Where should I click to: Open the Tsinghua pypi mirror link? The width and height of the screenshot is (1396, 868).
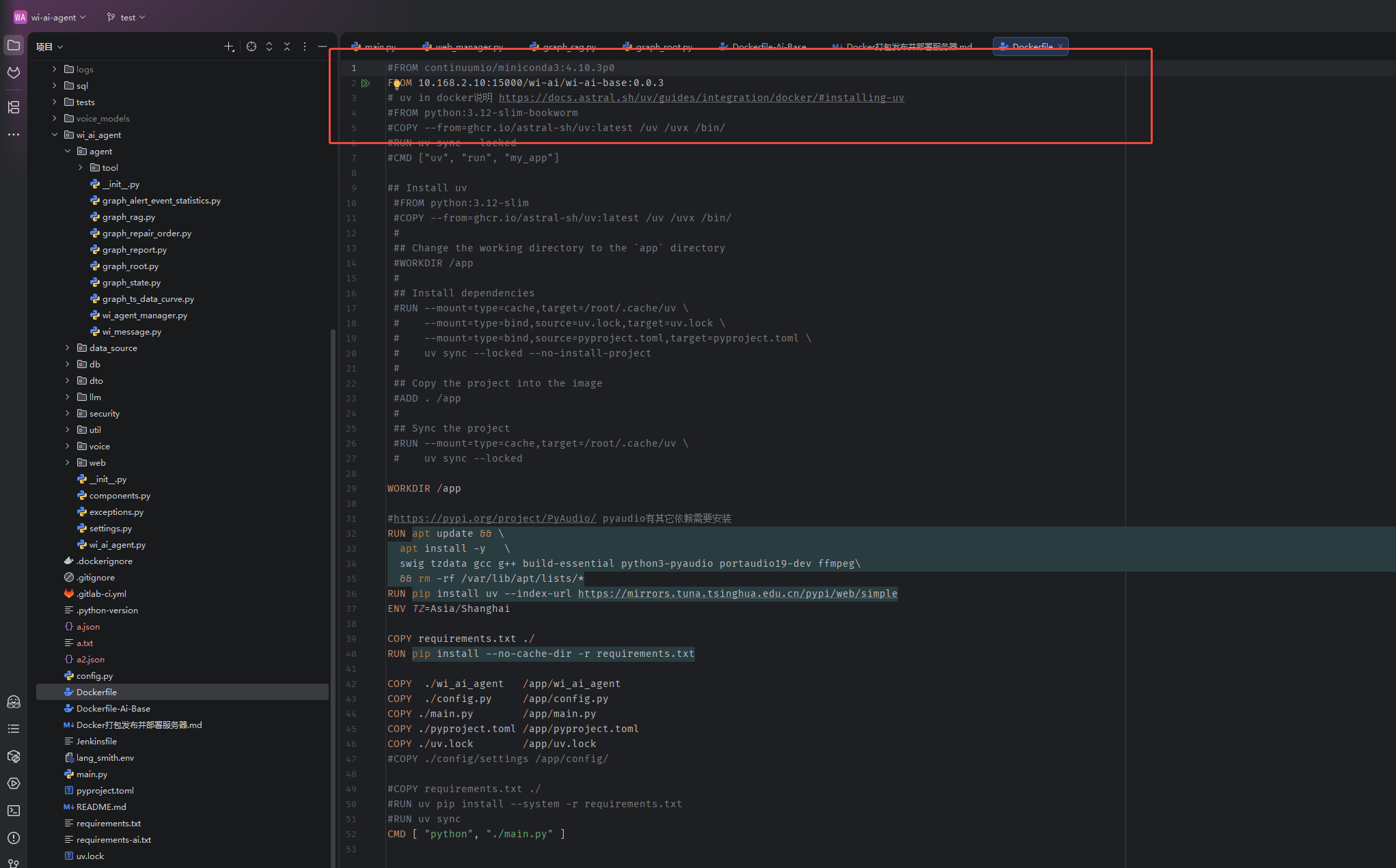[x=737, y=593]
